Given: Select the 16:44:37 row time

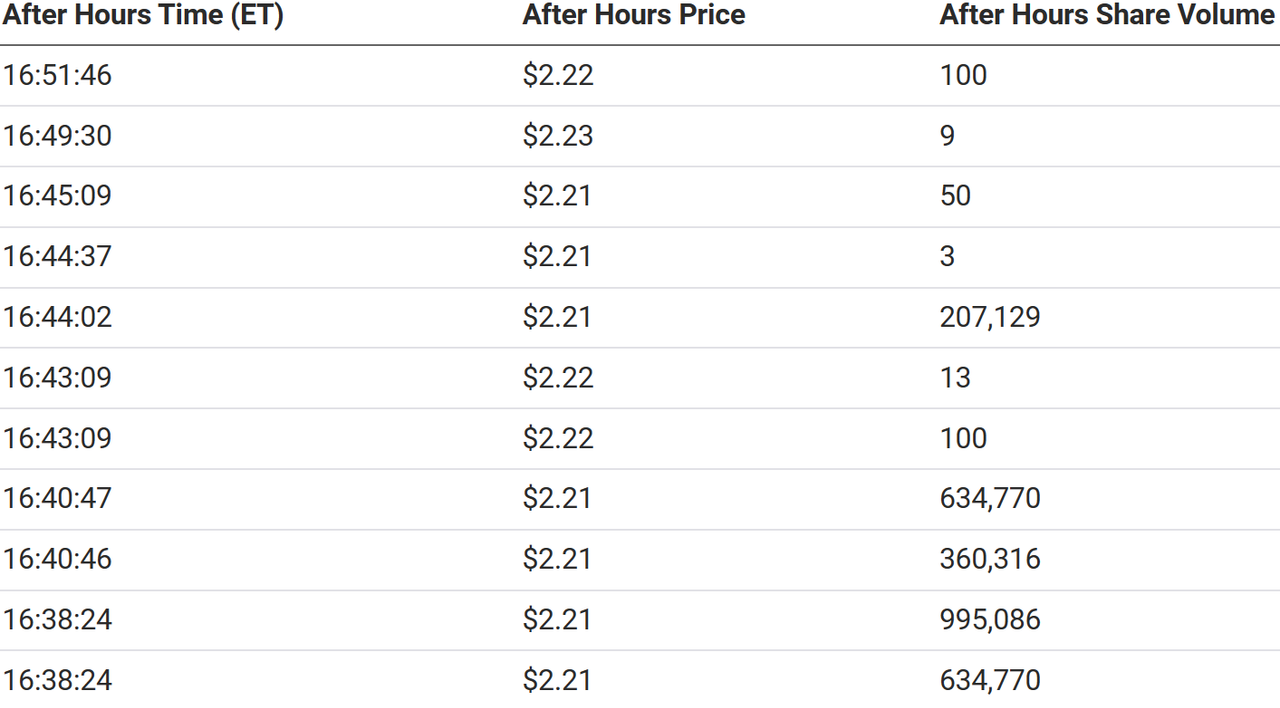Looking at the screenshot, I should [x=57, y=257].
